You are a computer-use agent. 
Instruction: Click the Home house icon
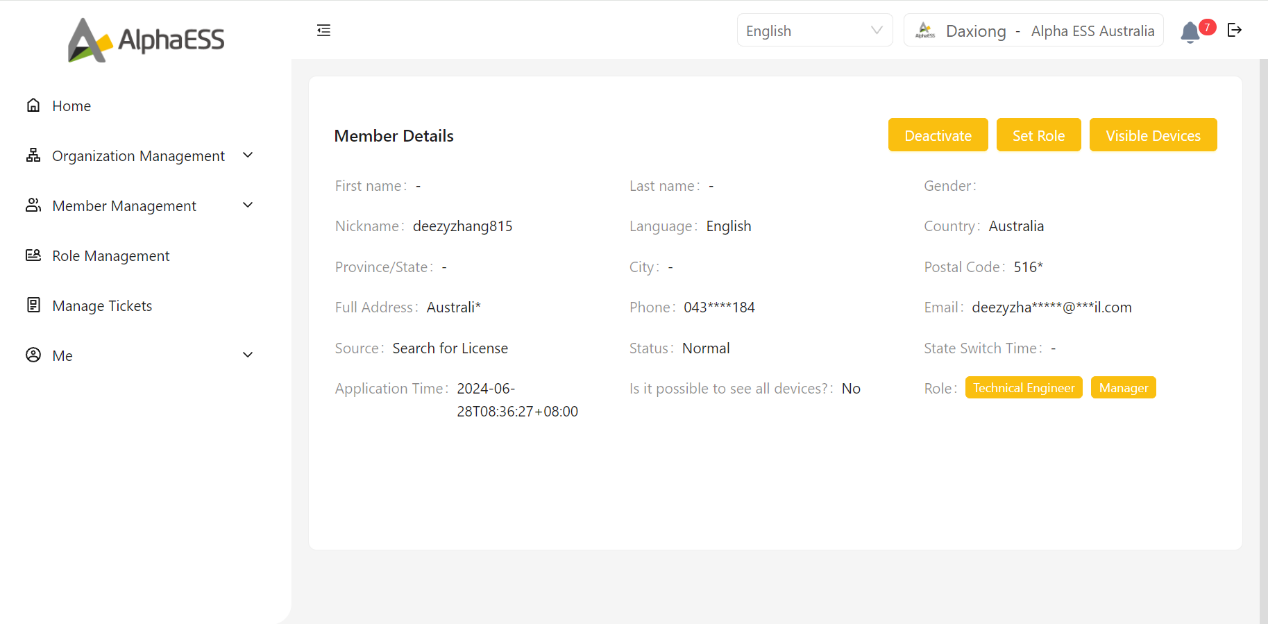pos(33,106)
